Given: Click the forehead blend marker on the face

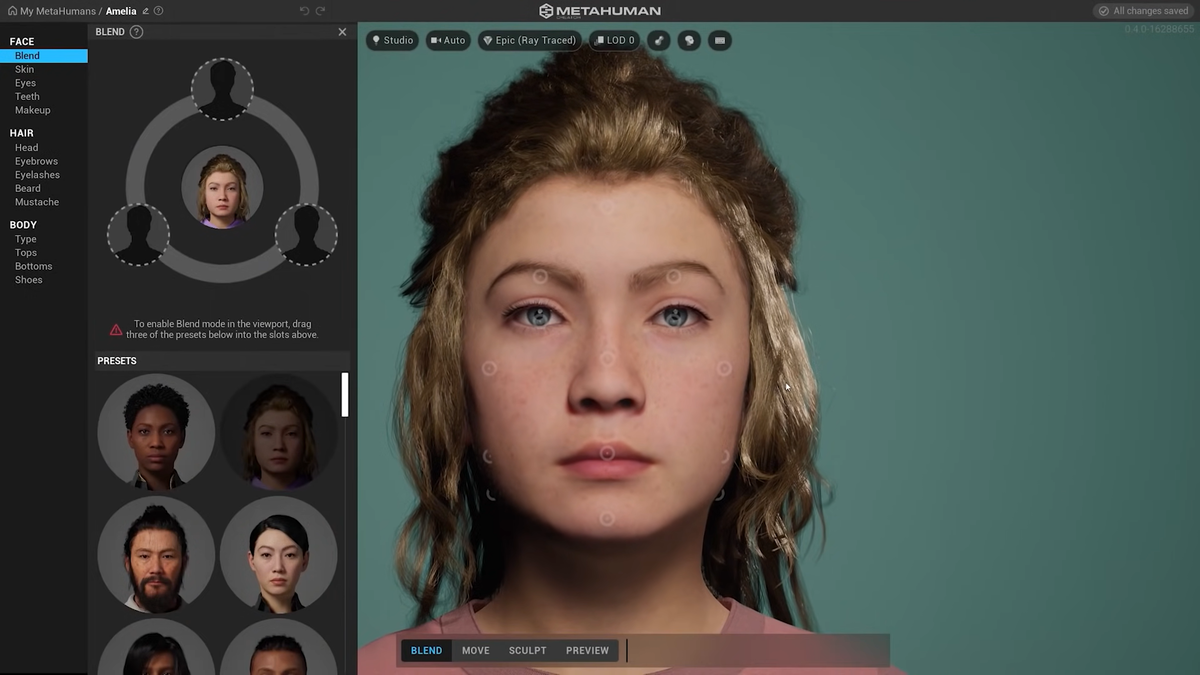Looking at the screenshot, I should 606,207.
